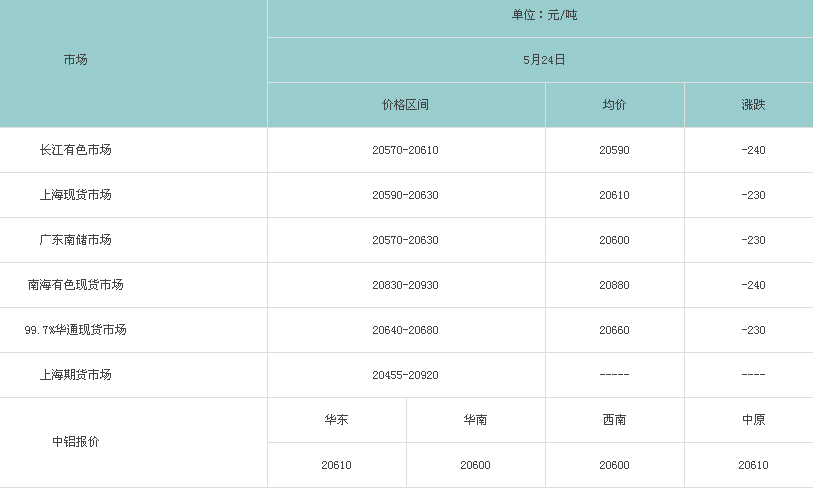
Task: Select average price 20590
Action: click(614, 150)
